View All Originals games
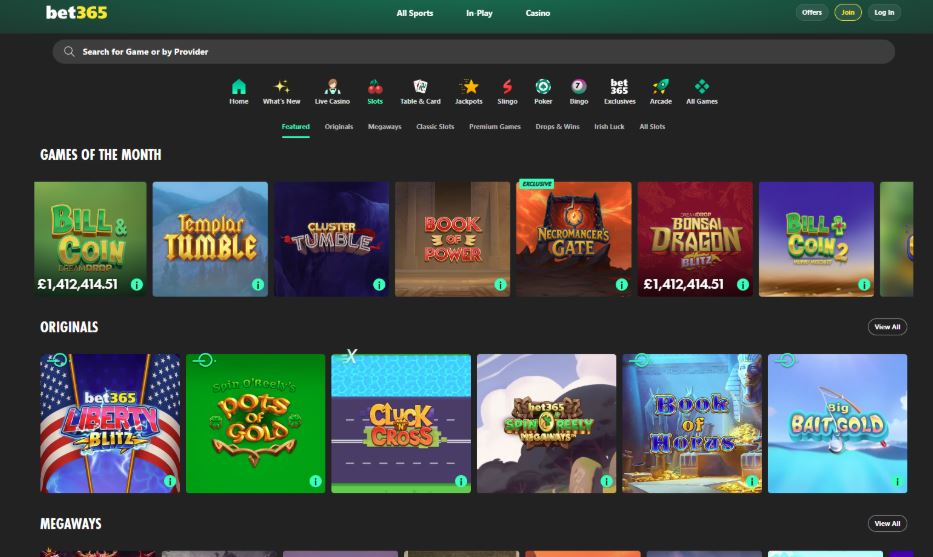The width and height of the screenshot is (933, 557). click(887, 327)
